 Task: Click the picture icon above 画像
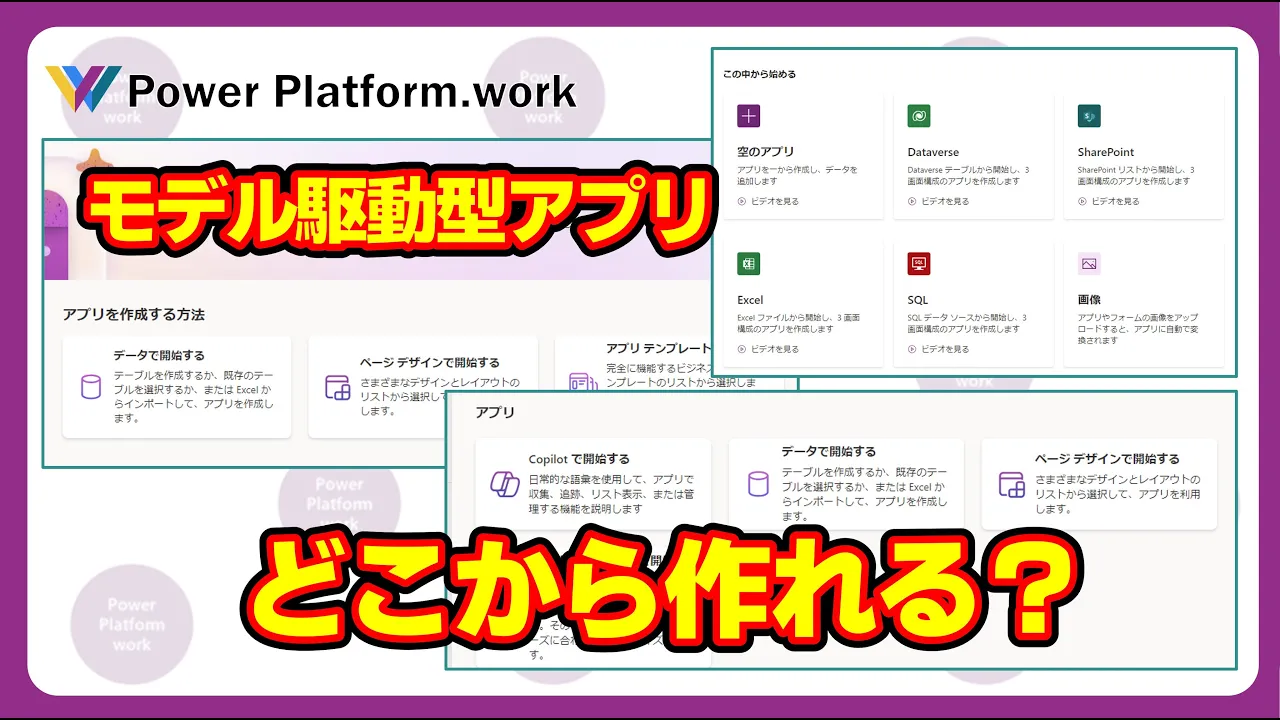[1089, 264]
